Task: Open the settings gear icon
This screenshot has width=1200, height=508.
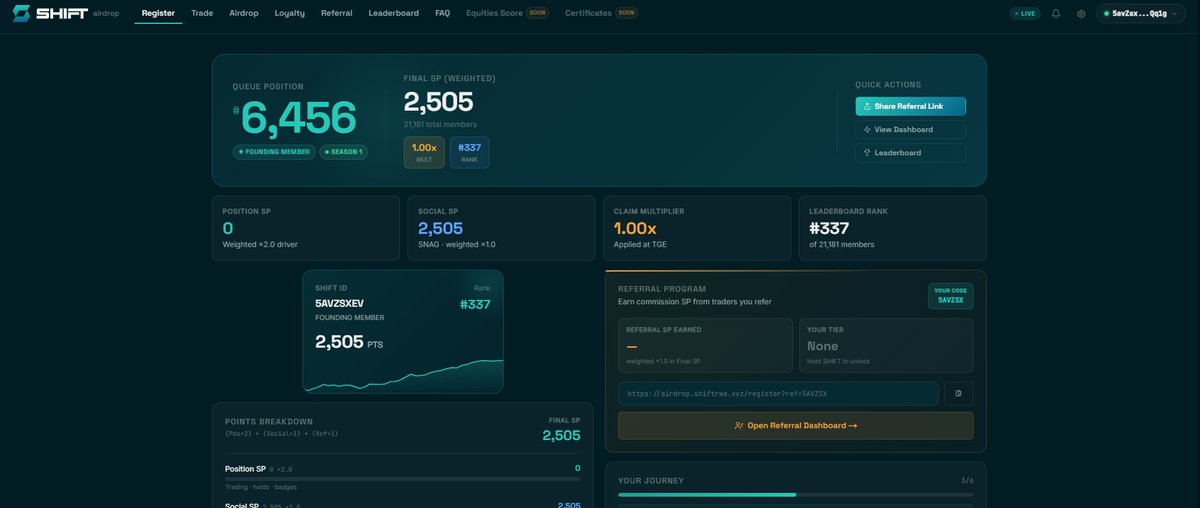Action: pos(1081,14)
